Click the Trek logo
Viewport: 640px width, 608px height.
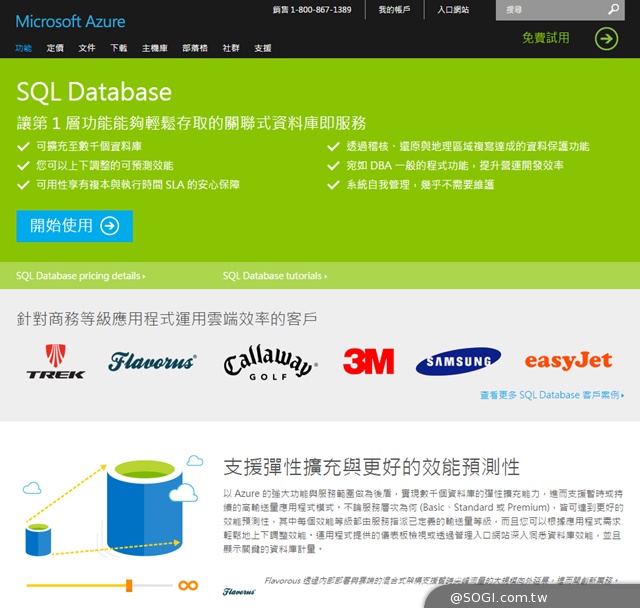(x=56, y=362)
